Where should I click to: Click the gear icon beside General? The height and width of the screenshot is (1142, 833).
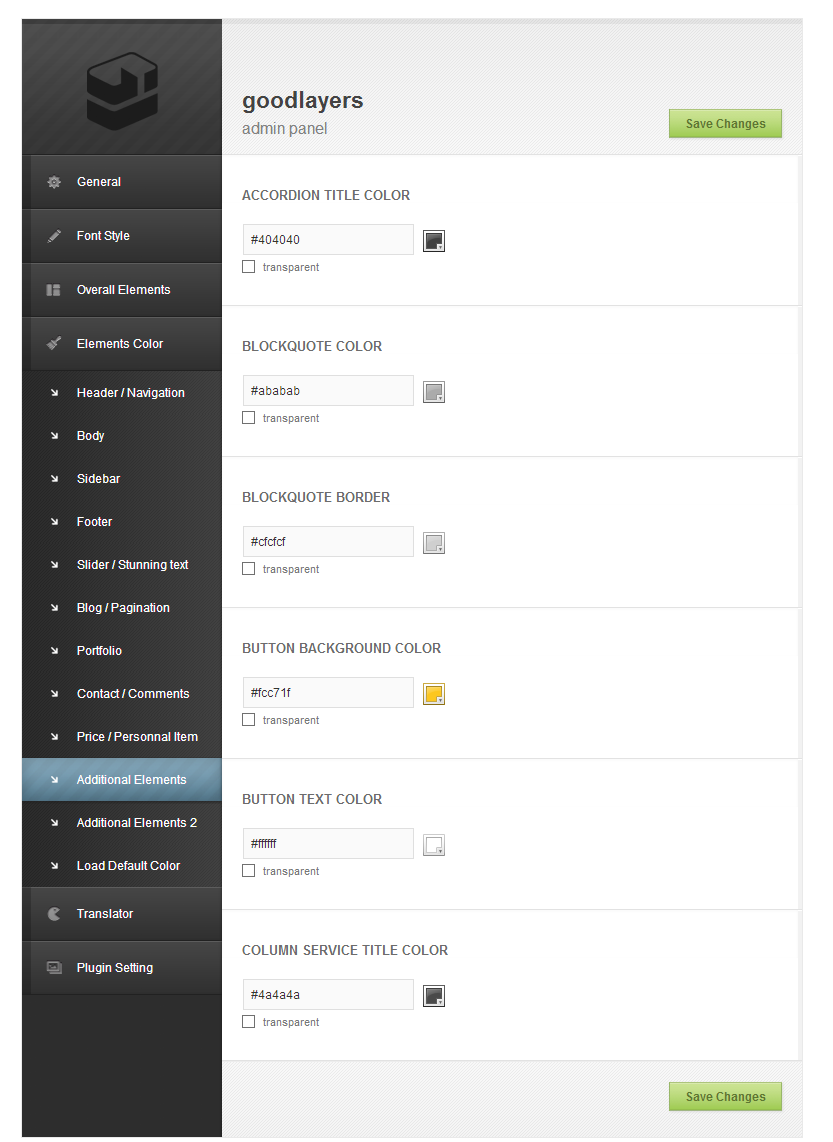point(54,182)
